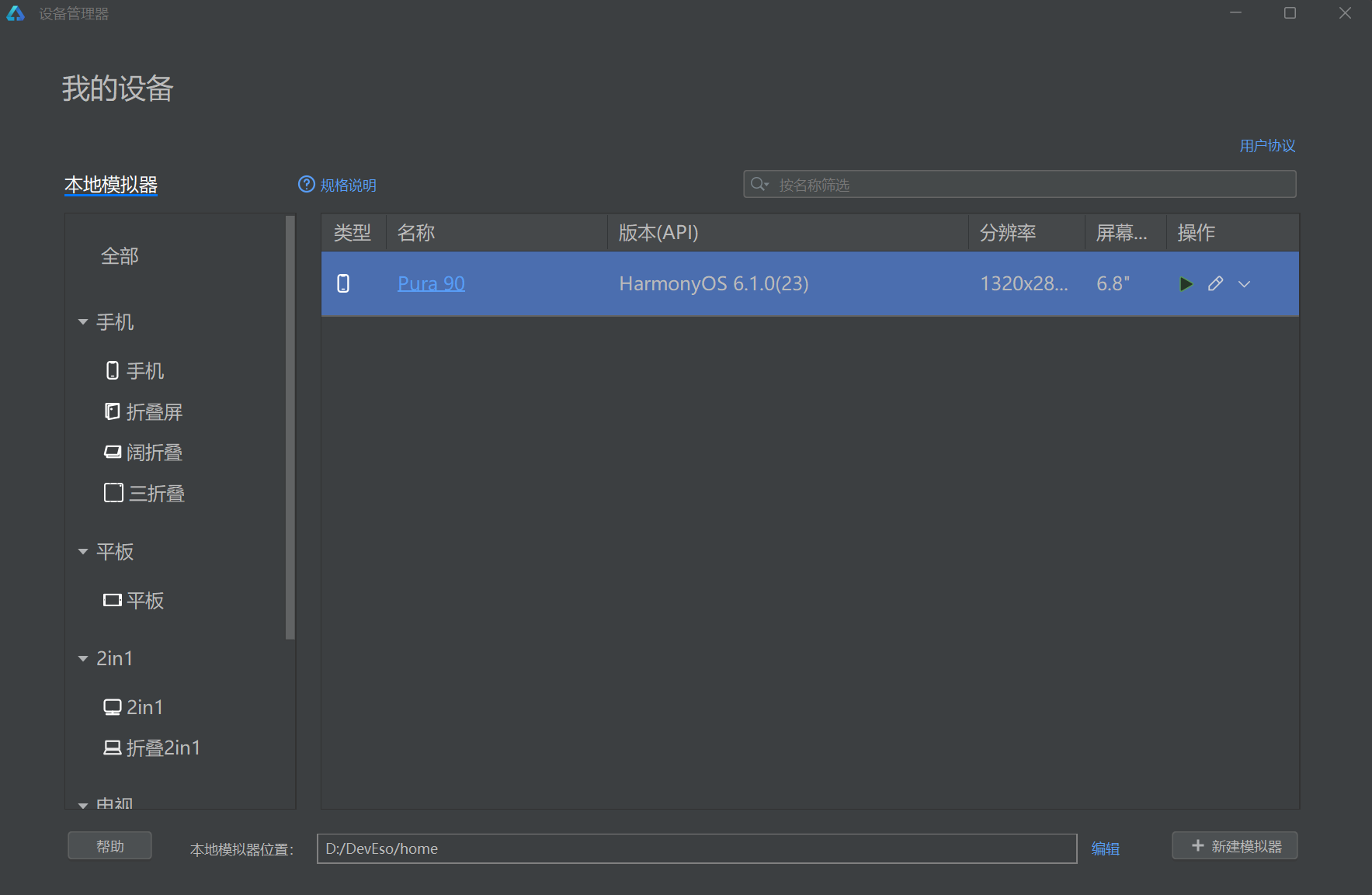The height and width of the screenshot is (895, 1372).
Task: Open the 规格说明 specifications link
Action: click(348, 185)
